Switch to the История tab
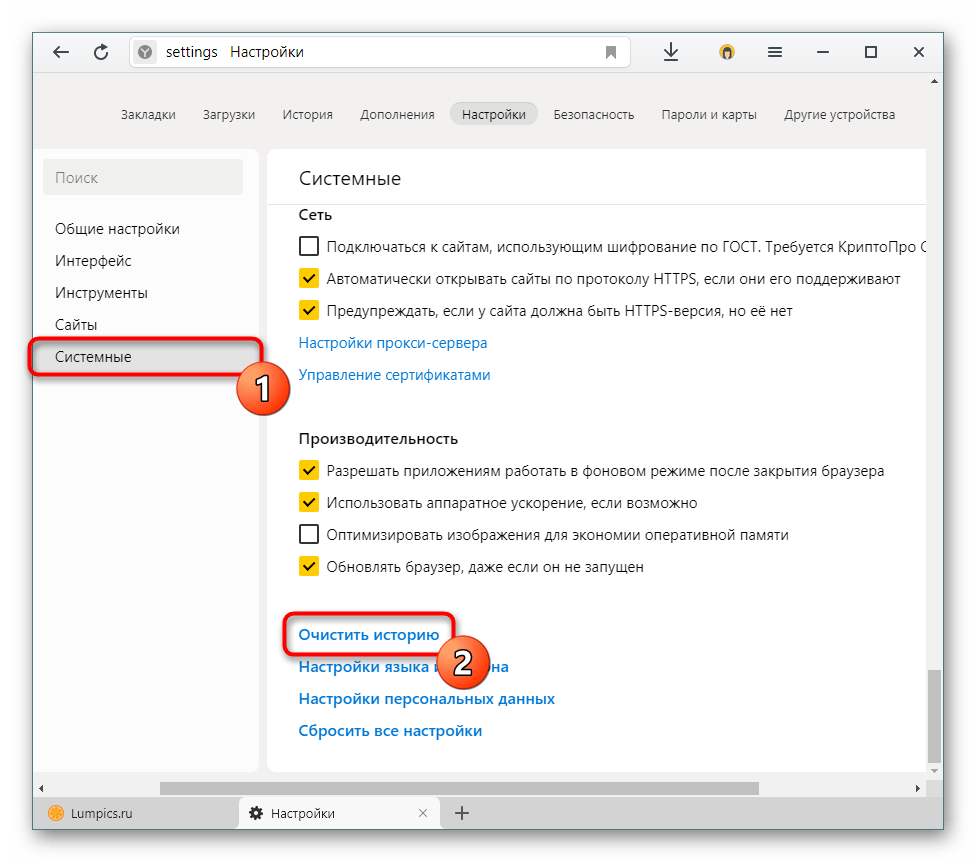Screen dimensions: 976x862 pyautogui.click(x=307, y=115)
